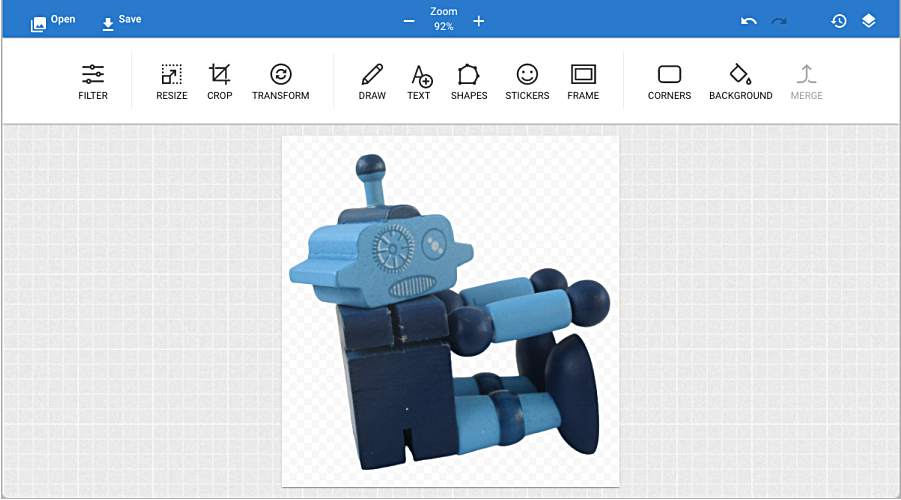The width and height of the screenshot is (901, 500).
Task: Click the 92% zoom value
Action: tap(444, 26)
